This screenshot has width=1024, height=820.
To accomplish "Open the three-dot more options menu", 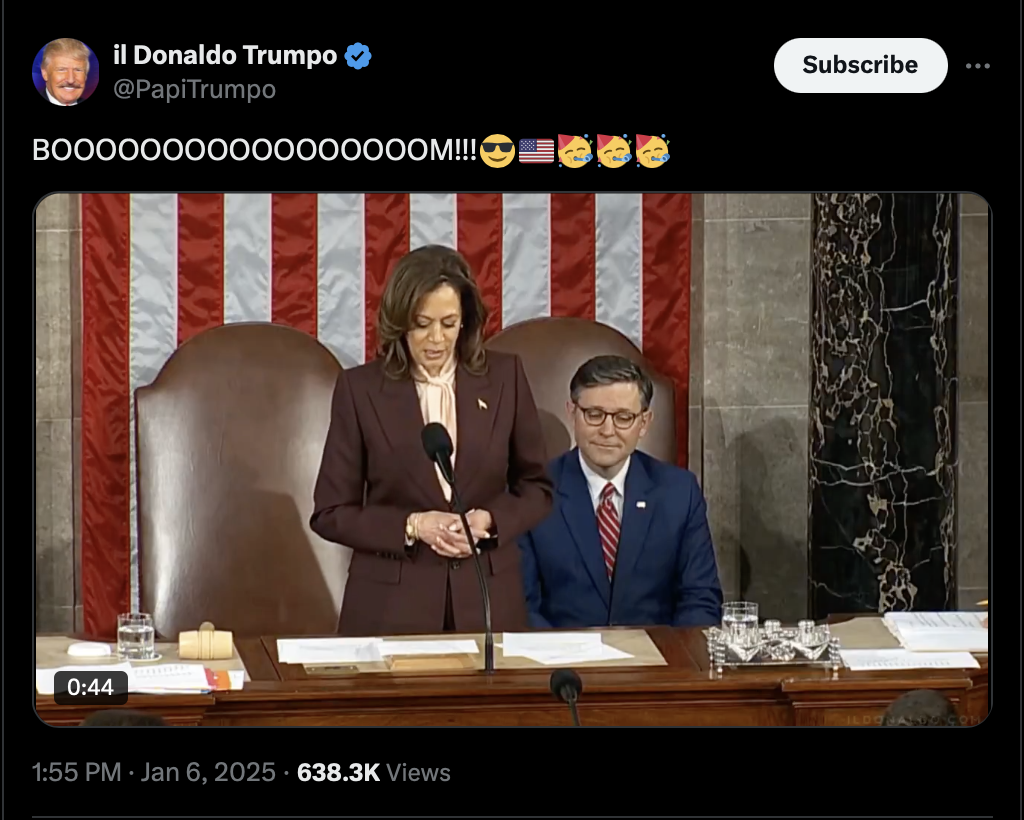I will [x=978, y=66].
